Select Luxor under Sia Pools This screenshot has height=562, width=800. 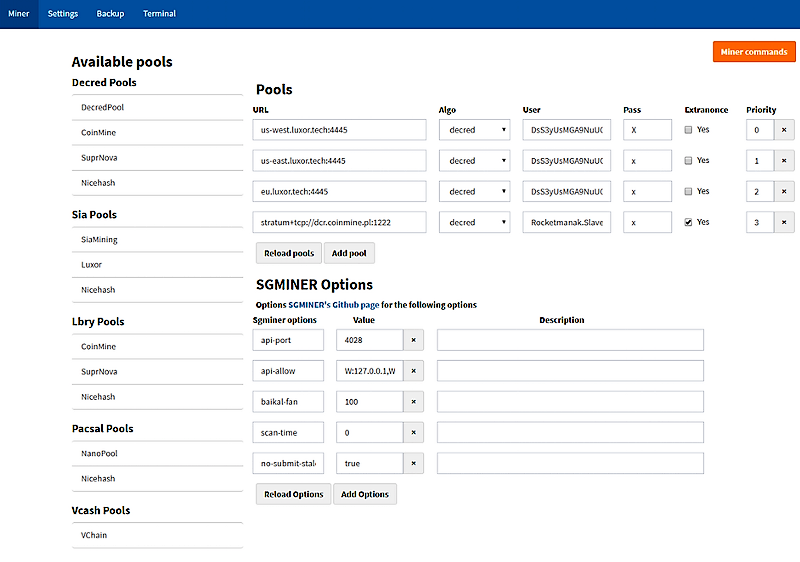(x=157, y=265)
